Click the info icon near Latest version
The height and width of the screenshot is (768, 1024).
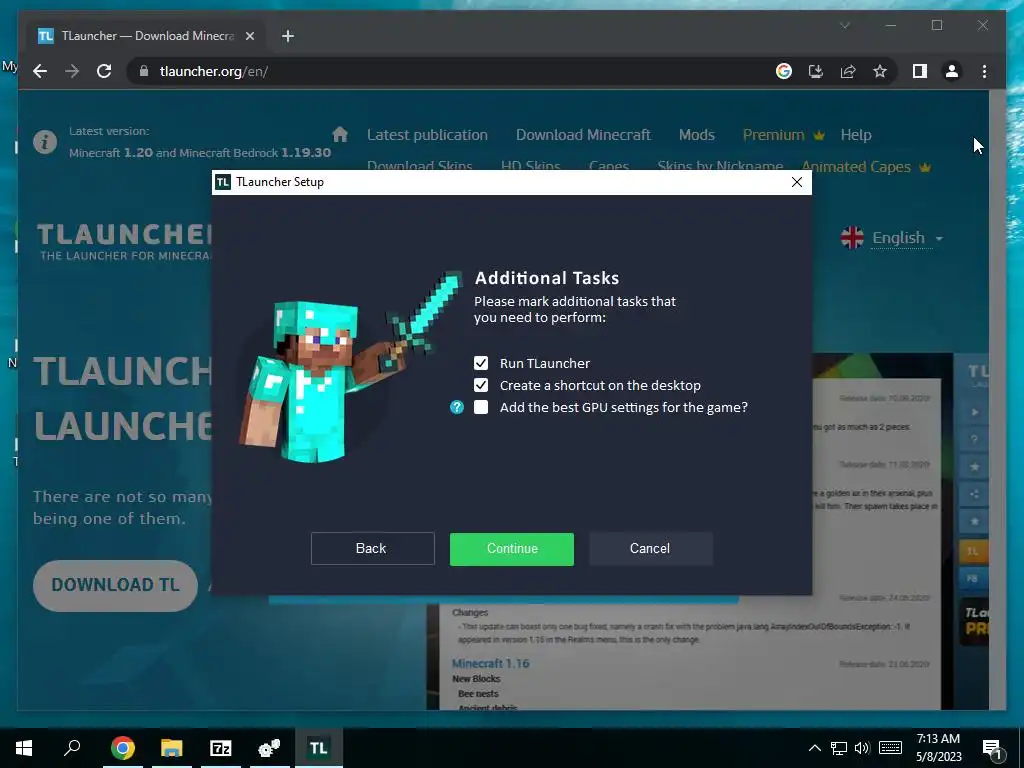(45, 142)
